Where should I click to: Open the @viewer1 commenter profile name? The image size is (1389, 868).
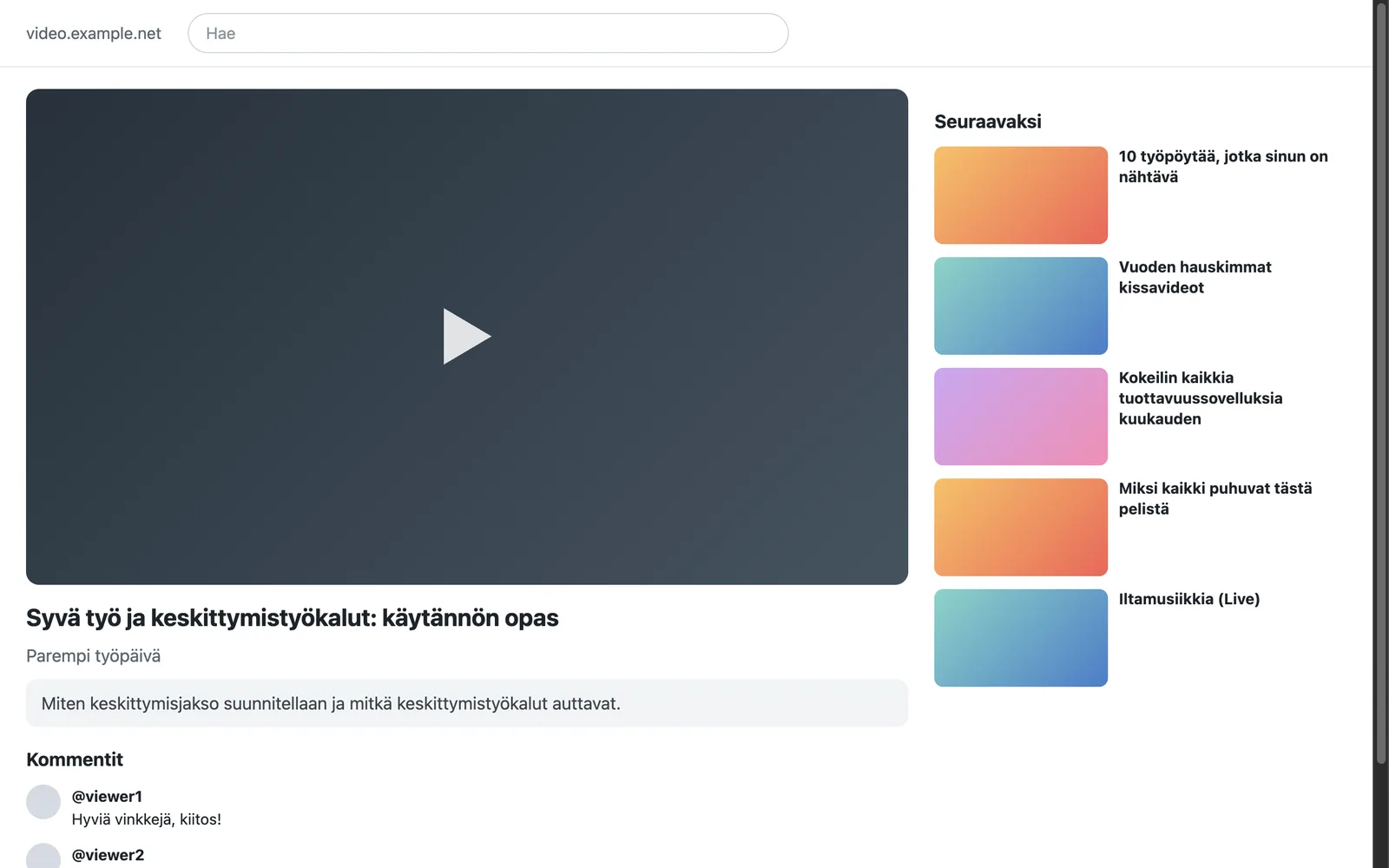(107, 796)
